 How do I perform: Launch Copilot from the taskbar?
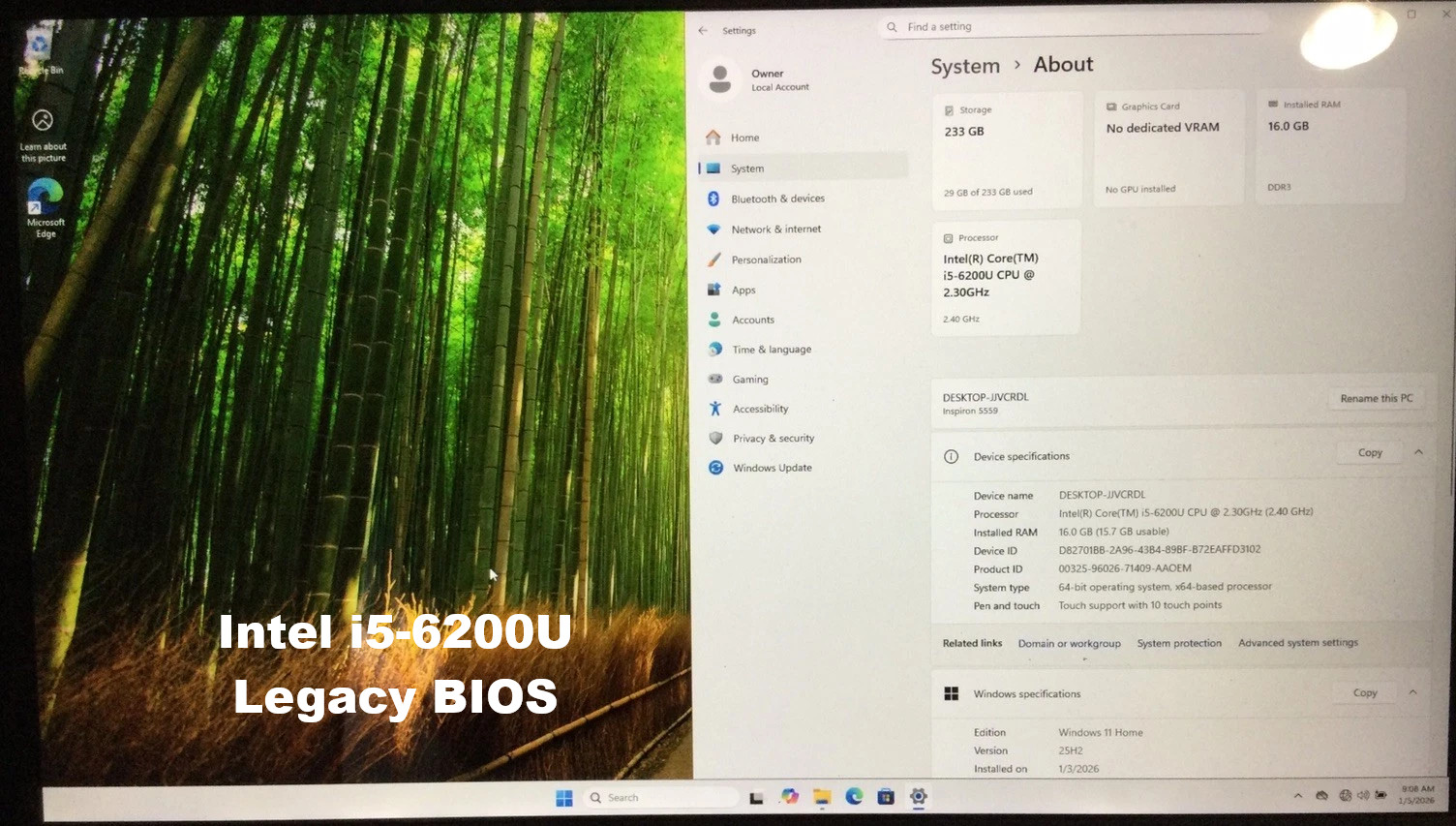tap(790, 796)
